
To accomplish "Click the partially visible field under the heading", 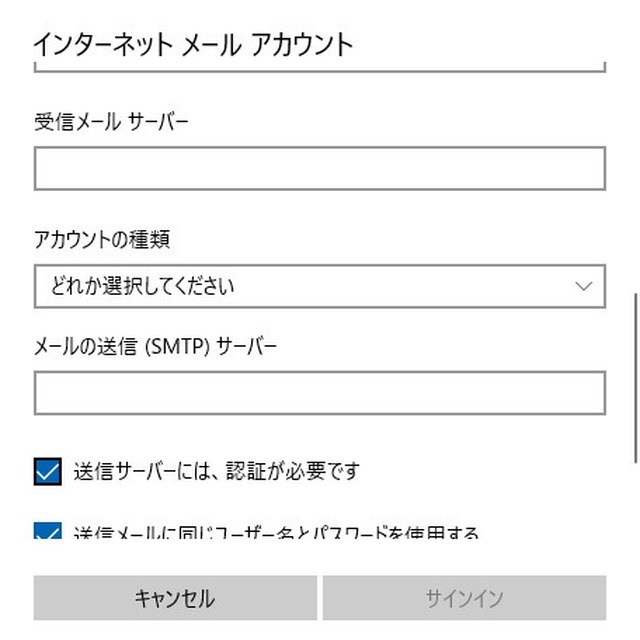I will click(x=319, y=69).
